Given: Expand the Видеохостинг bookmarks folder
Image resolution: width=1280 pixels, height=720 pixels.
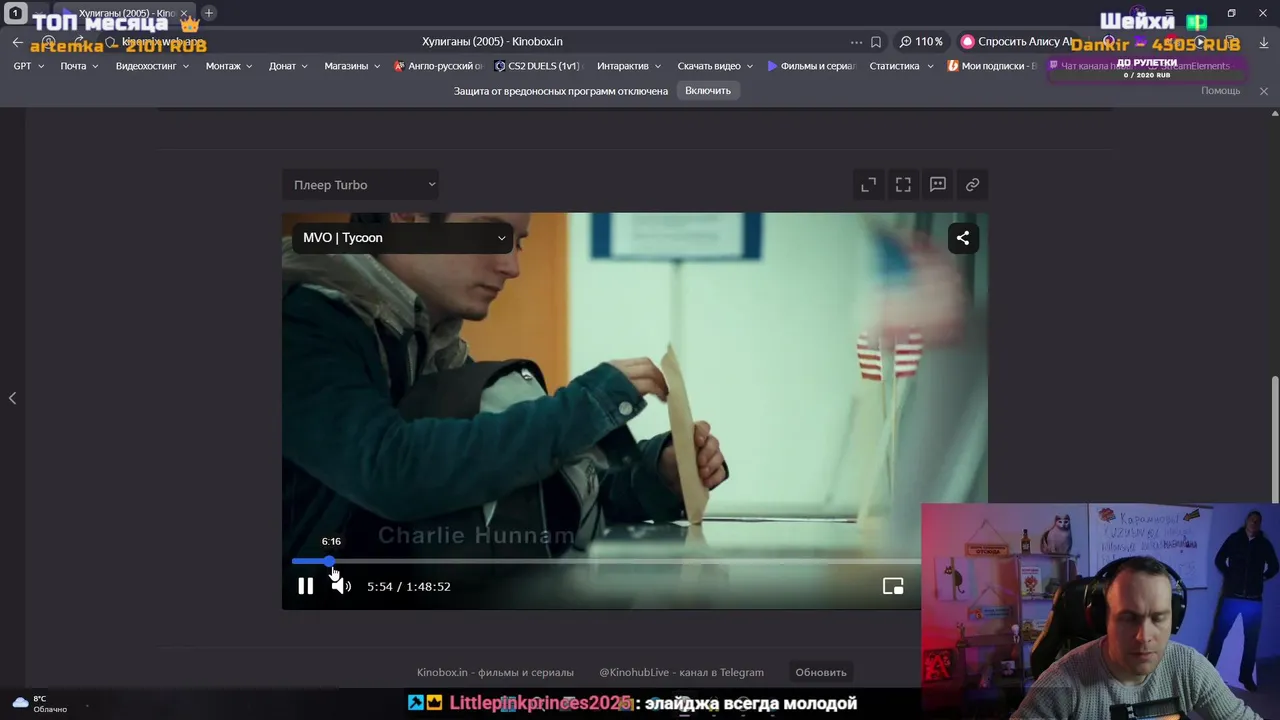Looking at the screenshot, I should 152,66.
